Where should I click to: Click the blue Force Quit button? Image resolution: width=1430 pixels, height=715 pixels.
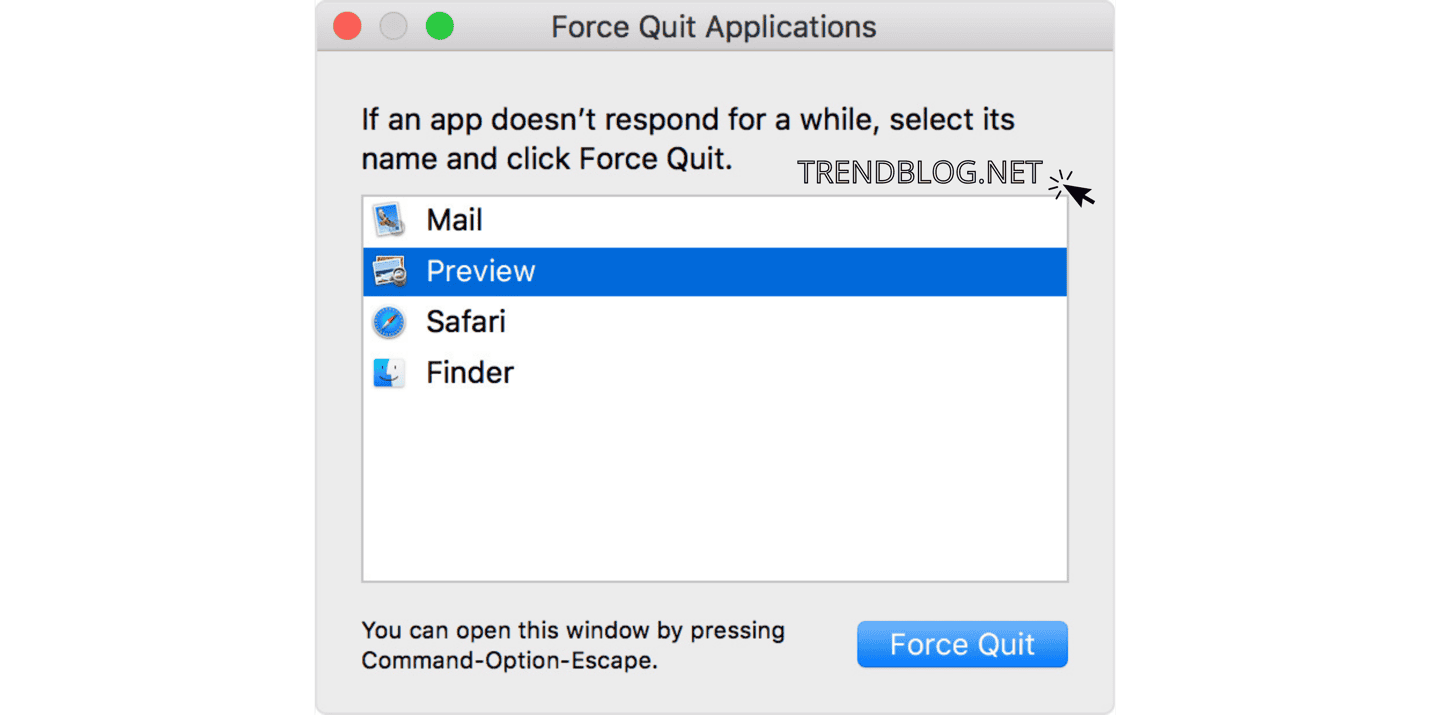click(962, 644)
